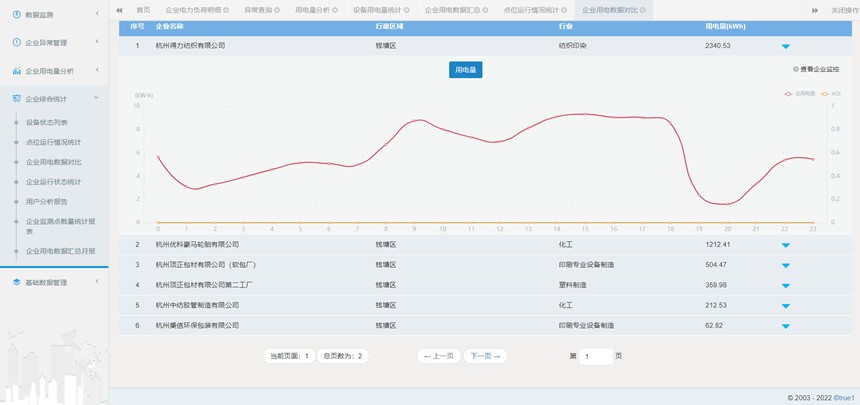This screenshot has width=860, height=405.
Task: Click the 基础数据管理 layers icon
Action: (x=16, y=283)
